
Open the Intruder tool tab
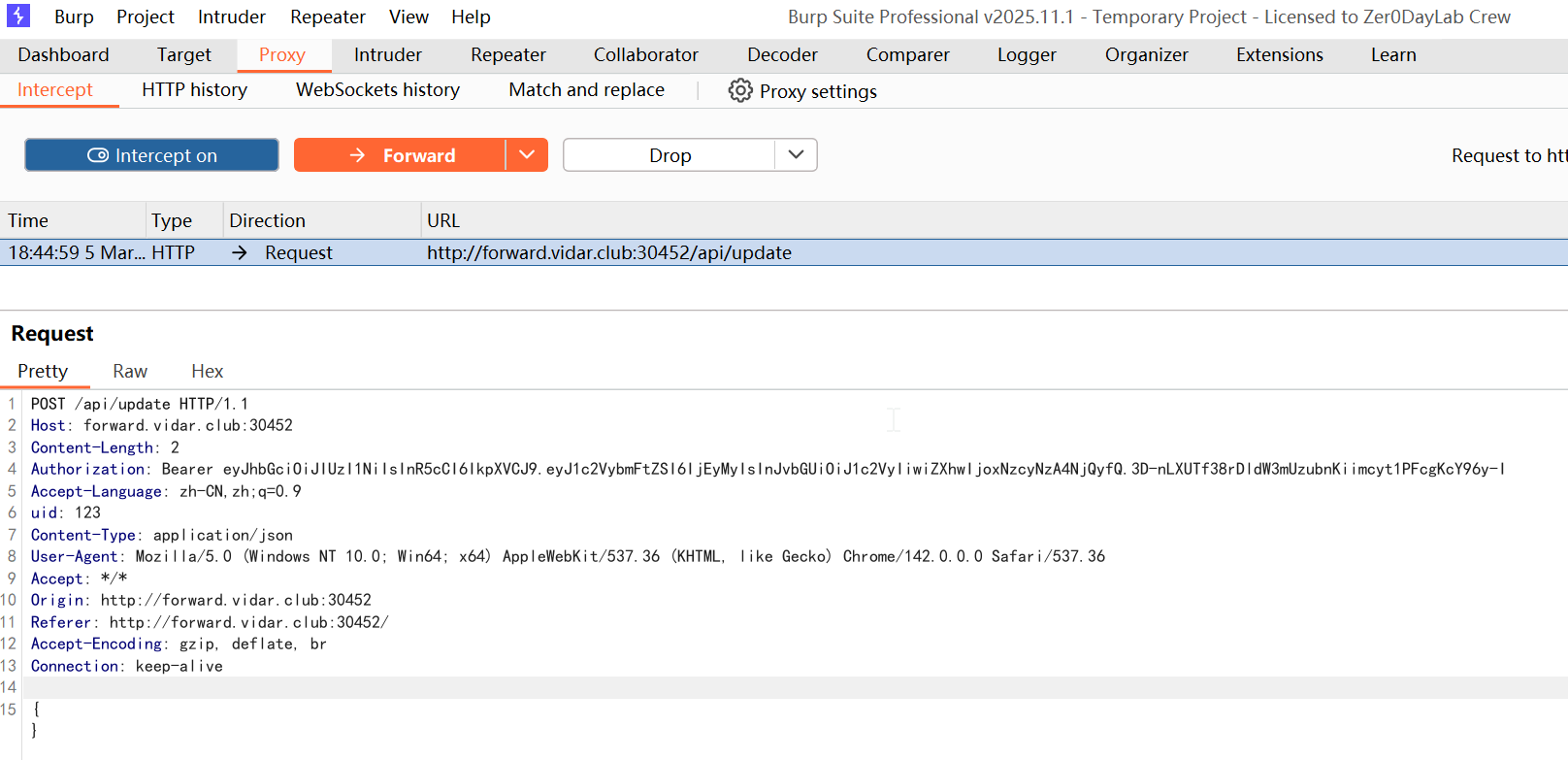coord(387,55)
